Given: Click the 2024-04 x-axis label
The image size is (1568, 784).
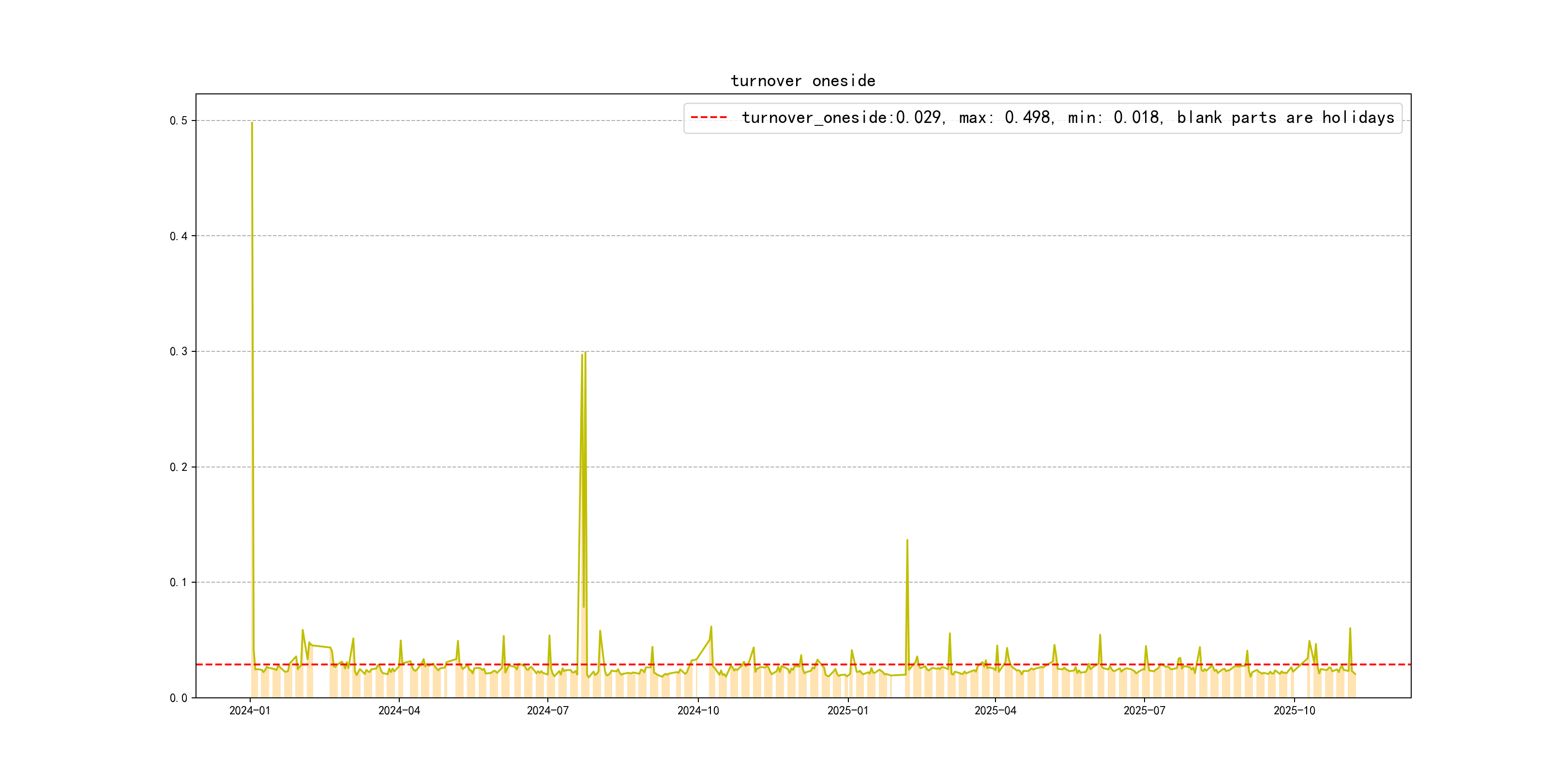Looking at the screenshot, I should [399, 711].
